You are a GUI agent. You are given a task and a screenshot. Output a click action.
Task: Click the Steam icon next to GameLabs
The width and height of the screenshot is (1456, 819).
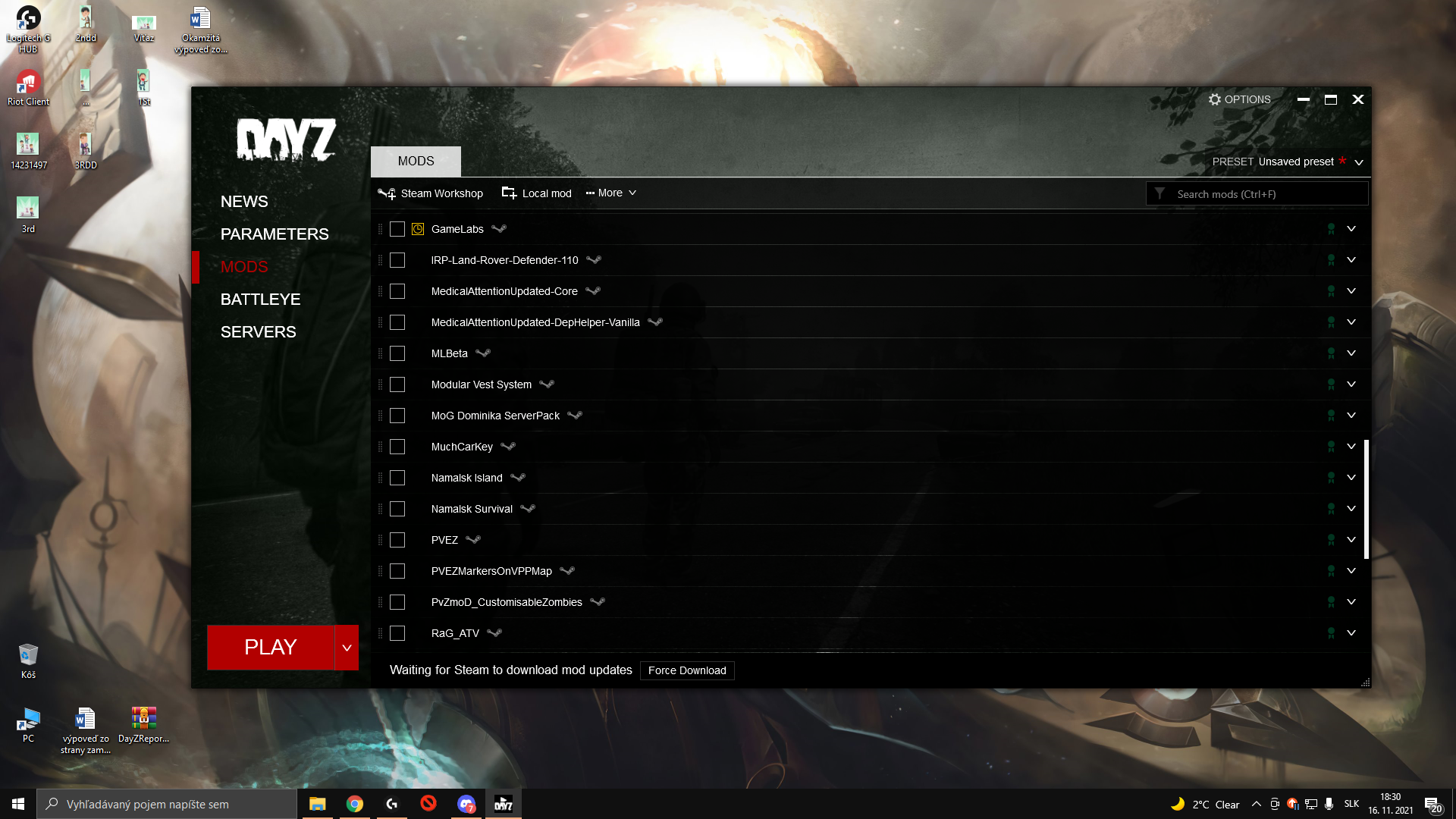(x=499, y=228)
